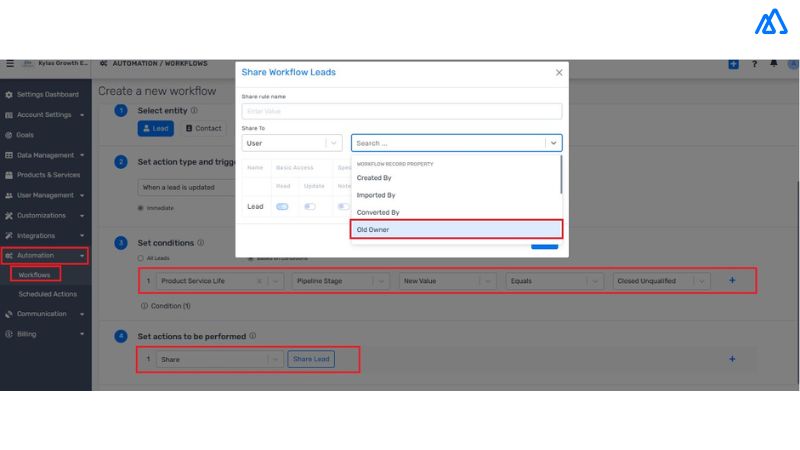
Task: Select the Immediate radio option
Action: [x=140, y=208]
